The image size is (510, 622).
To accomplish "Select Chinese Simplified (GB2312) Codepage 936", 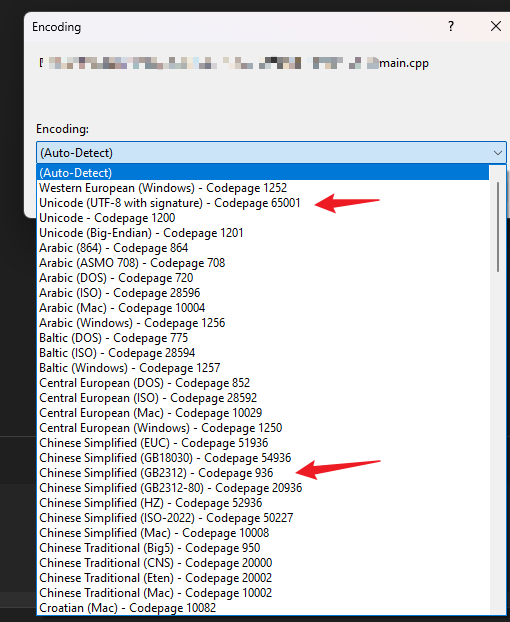I will [x=263, y=473].
